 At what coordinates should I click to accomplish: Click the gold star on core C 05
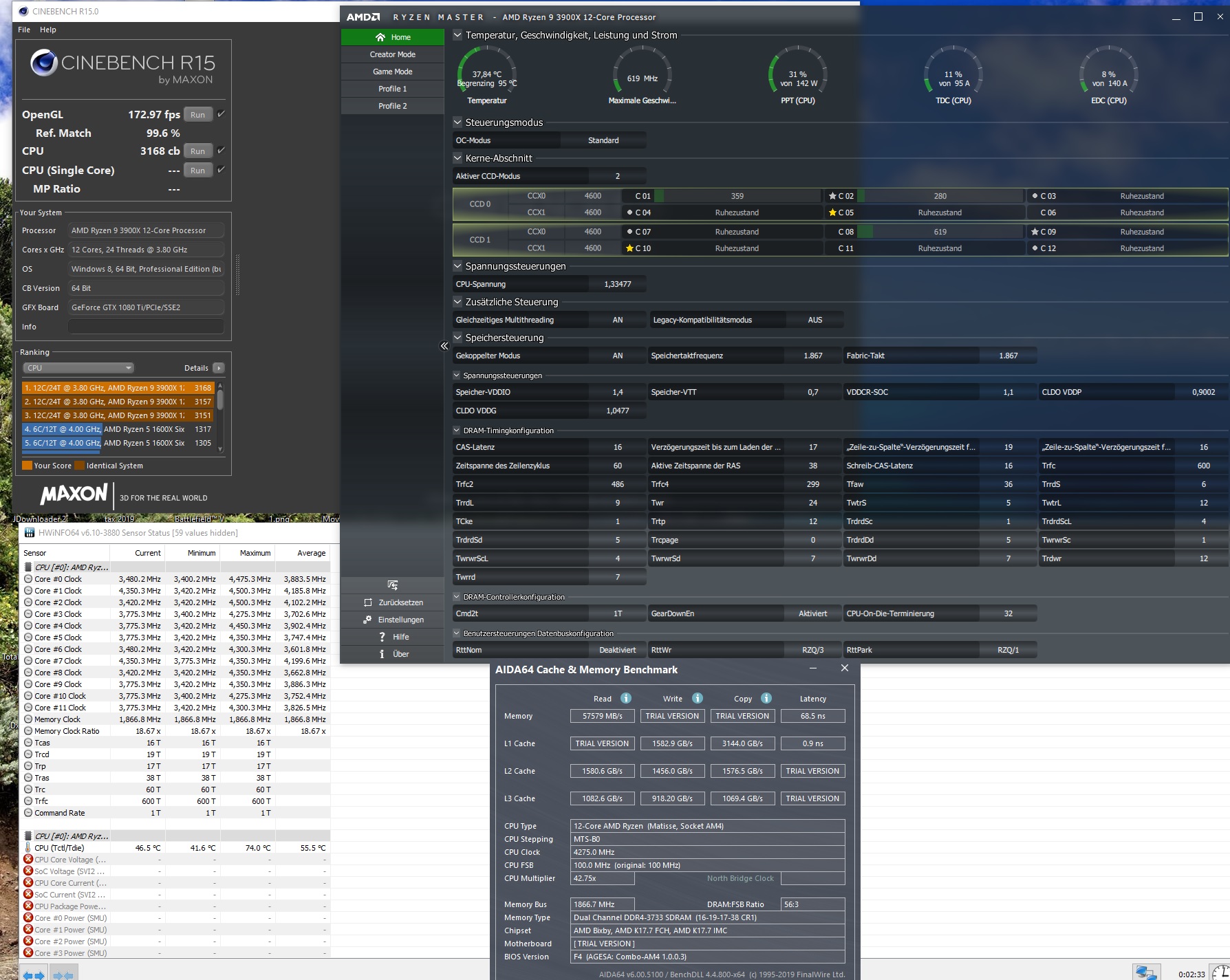coord(832,213)
